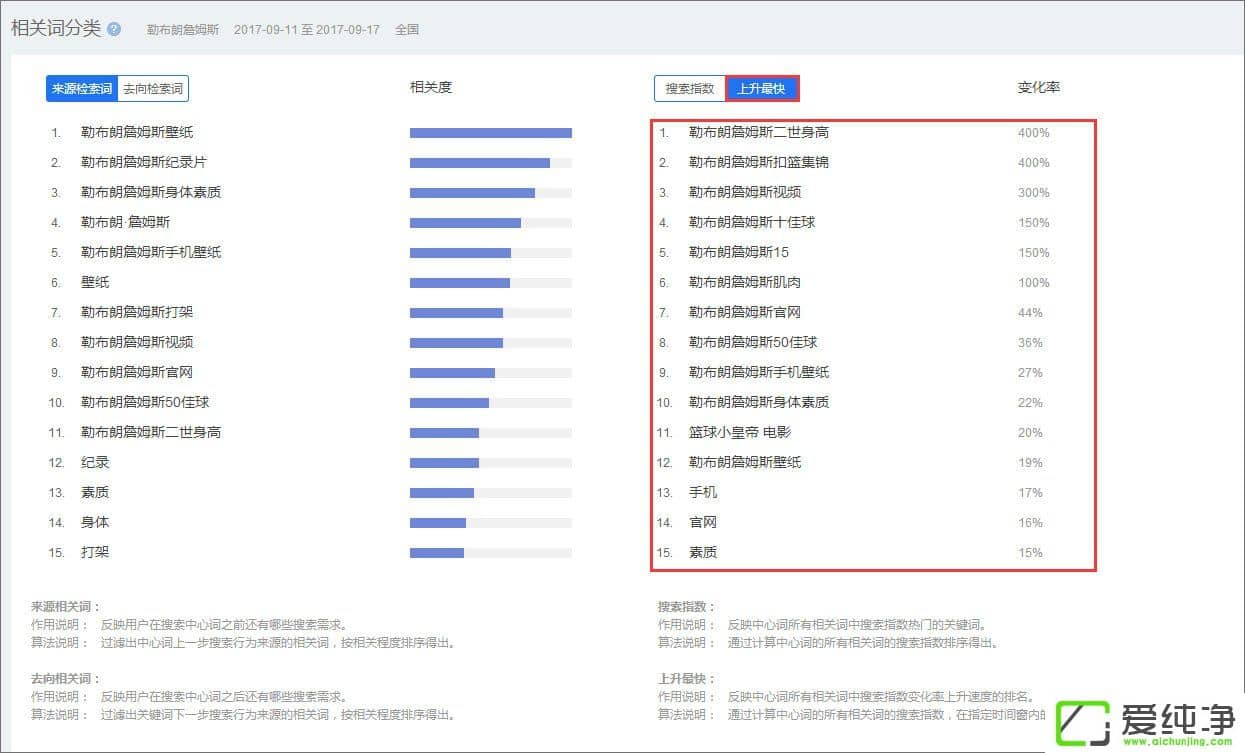The image size is (1245, 753).
Task: Select the 来源检索词 tab
Action: point(82,89)
